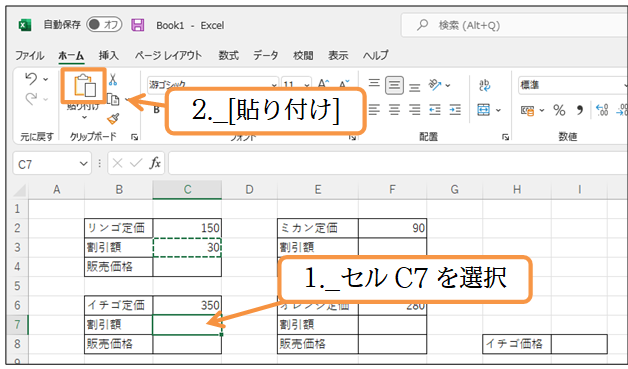The height and width of the screenshot is (369, 628).
Task: Open the 校閲 tab
Action: click(x=303, y=55)
